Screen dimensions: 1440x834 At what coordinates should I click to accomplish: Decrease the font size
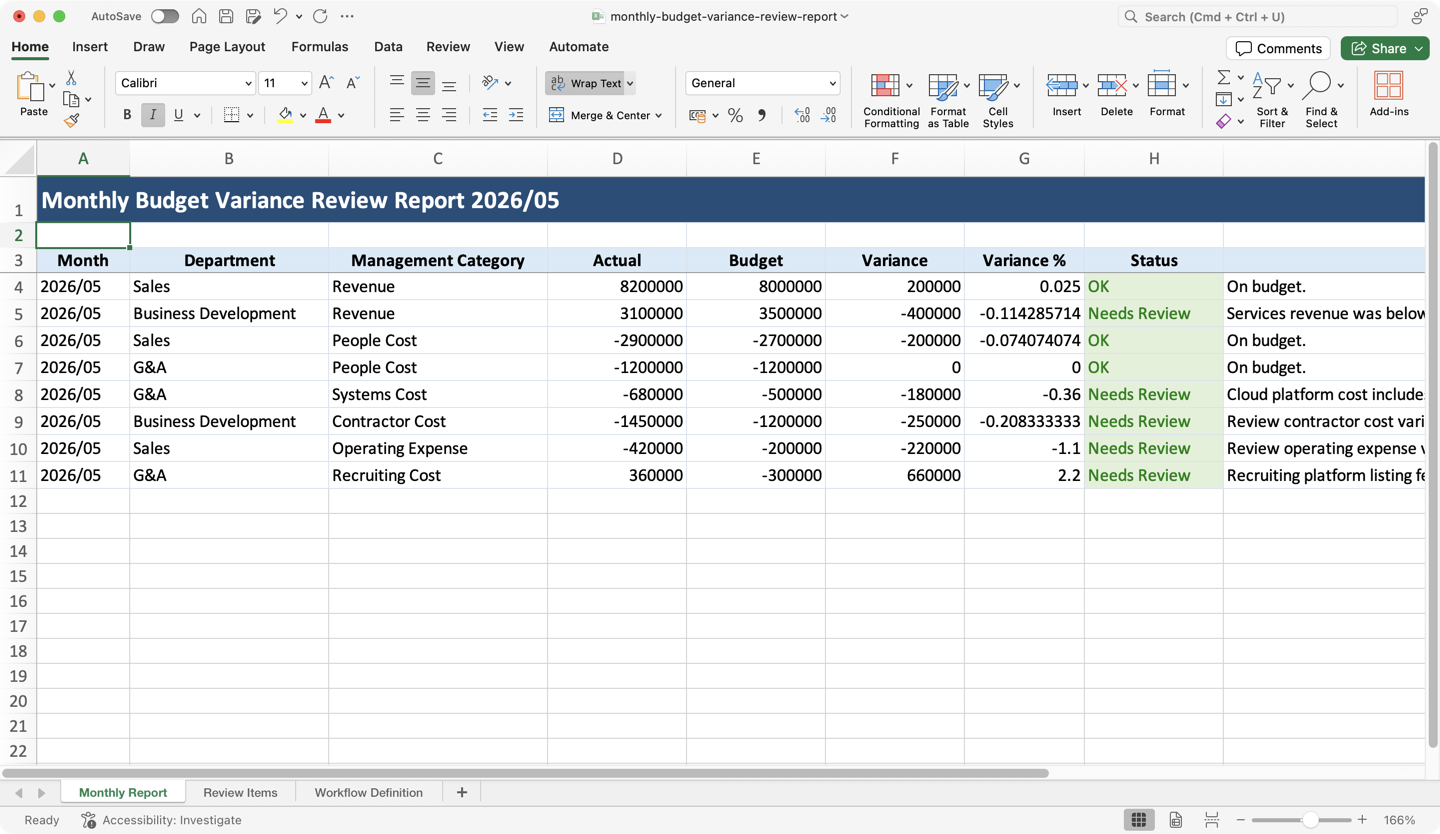tap(353, 83)
